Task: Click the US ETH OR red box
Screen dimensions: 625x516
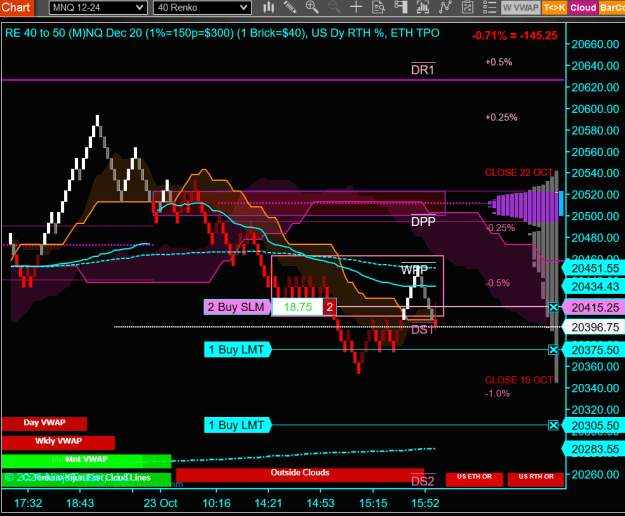Action: pyautogui.click(x=474, y=479)
